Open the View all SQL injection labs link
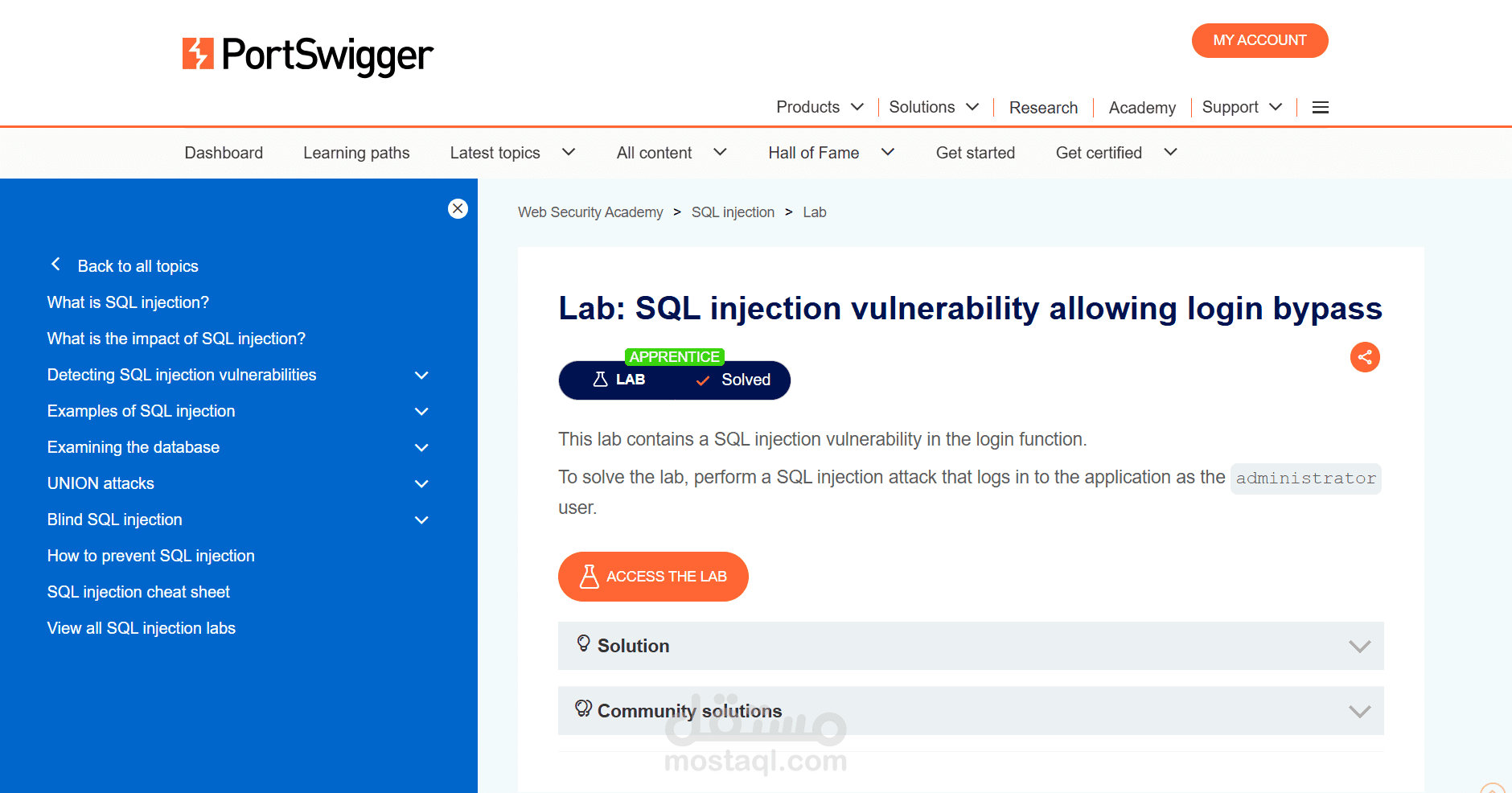The width and height of the screenshot is (1512, 793). click(x=142, y=627)
